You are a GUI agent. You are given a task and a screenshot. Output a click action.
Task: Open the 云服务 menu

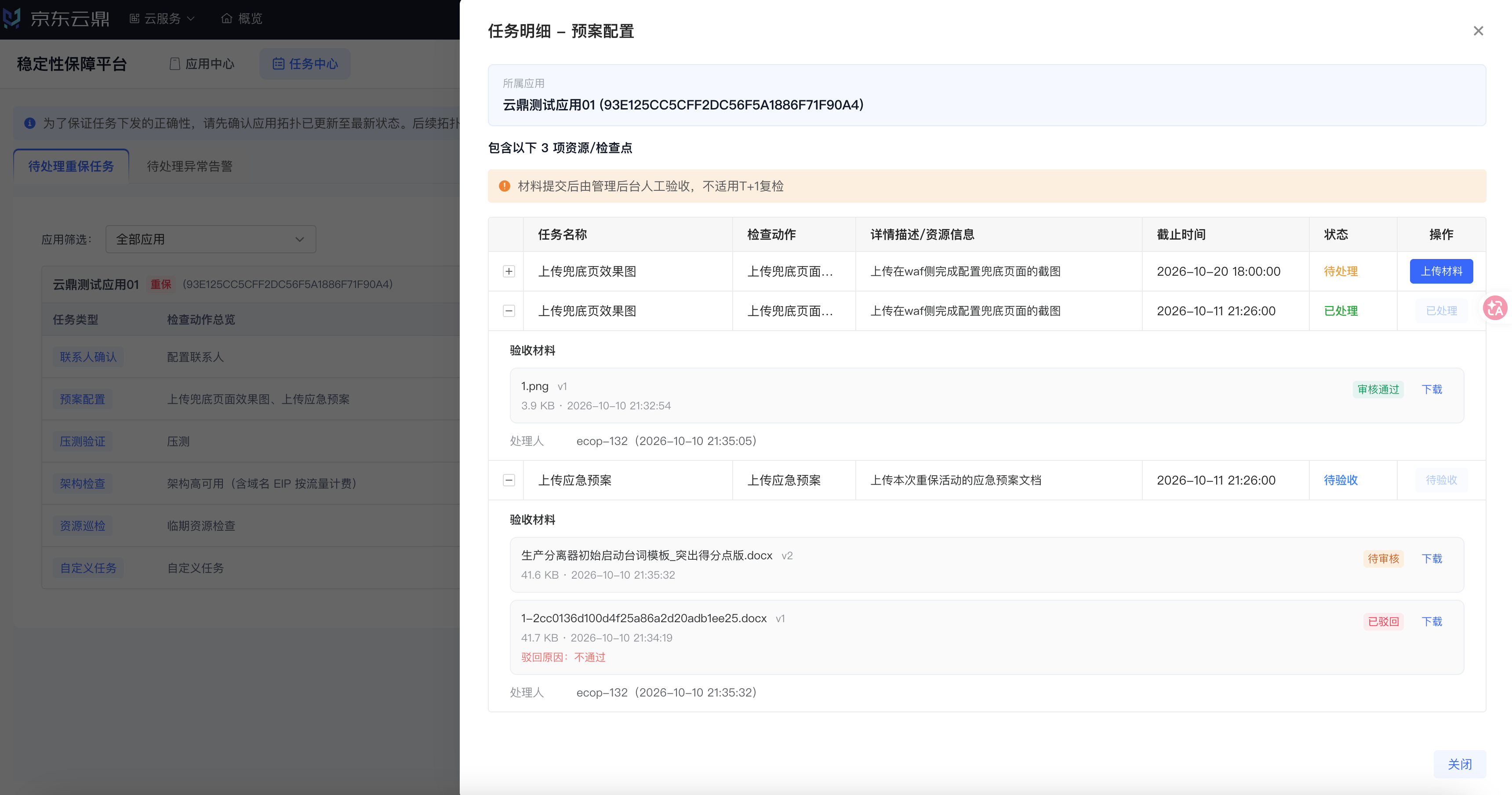coord(162,19)
